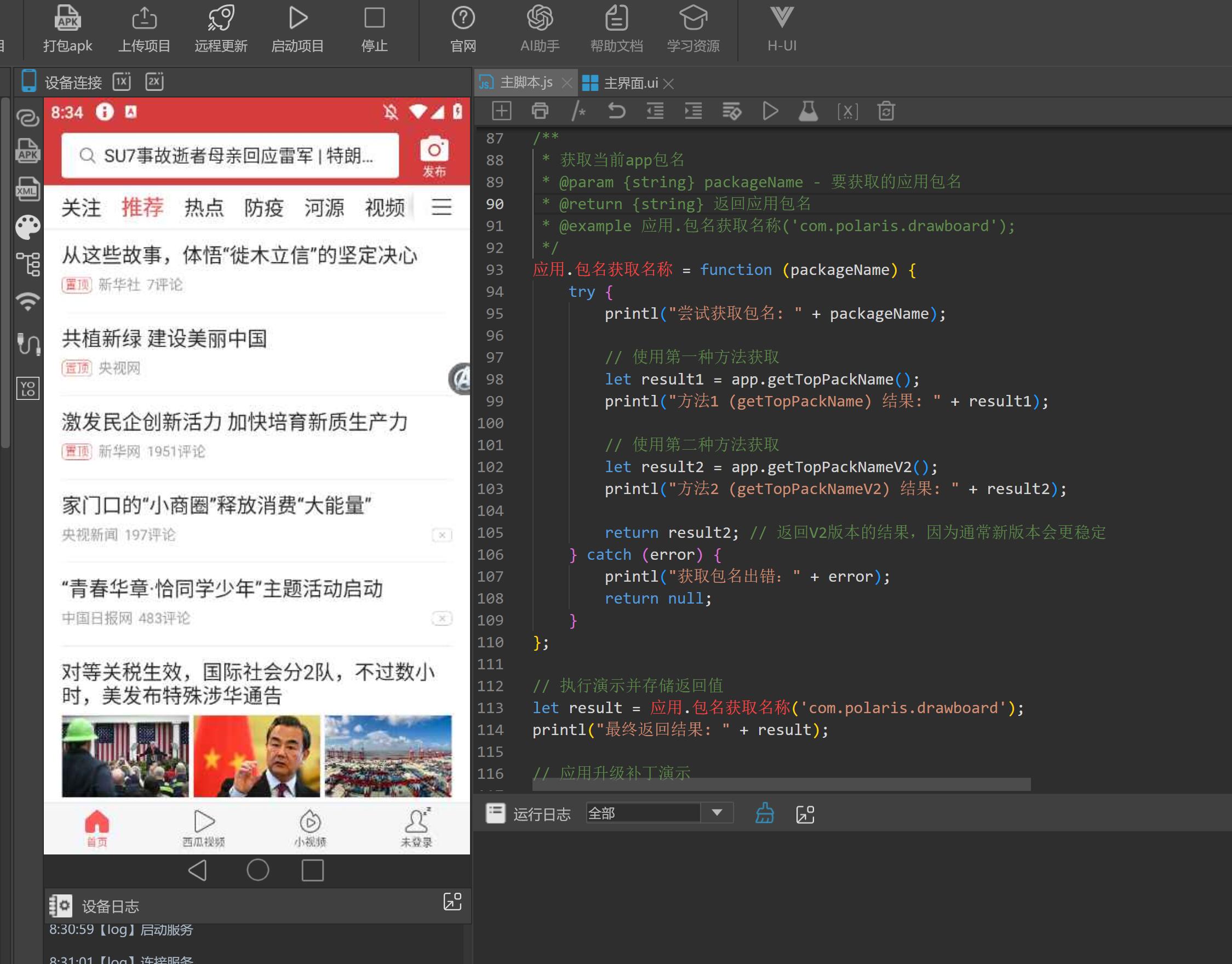Open 帮助文档 documentation

(x=616, y=28)
